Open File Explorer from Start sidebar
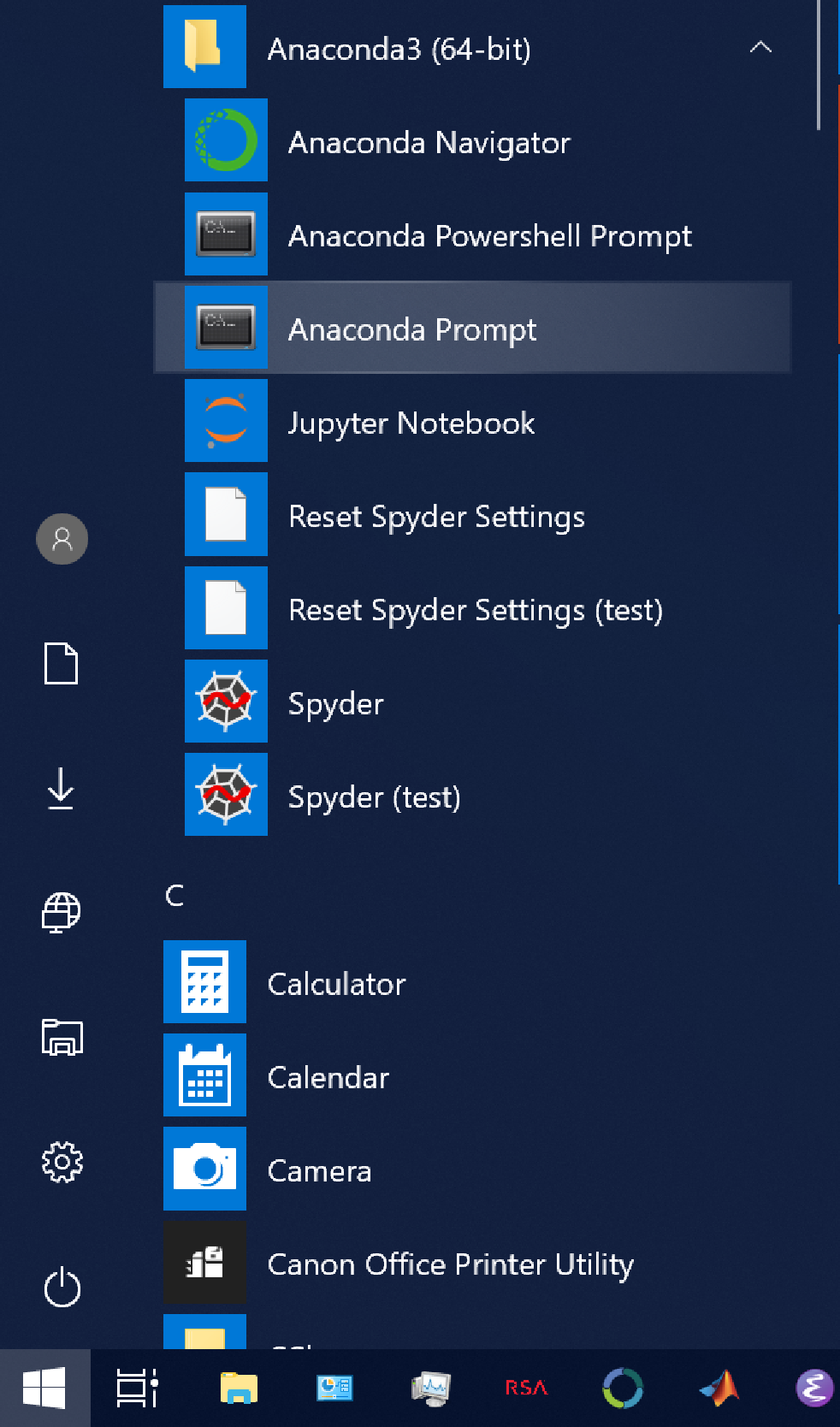Screen dimensions: 840x1427 pyautogui.click(x=62, y=1038)
